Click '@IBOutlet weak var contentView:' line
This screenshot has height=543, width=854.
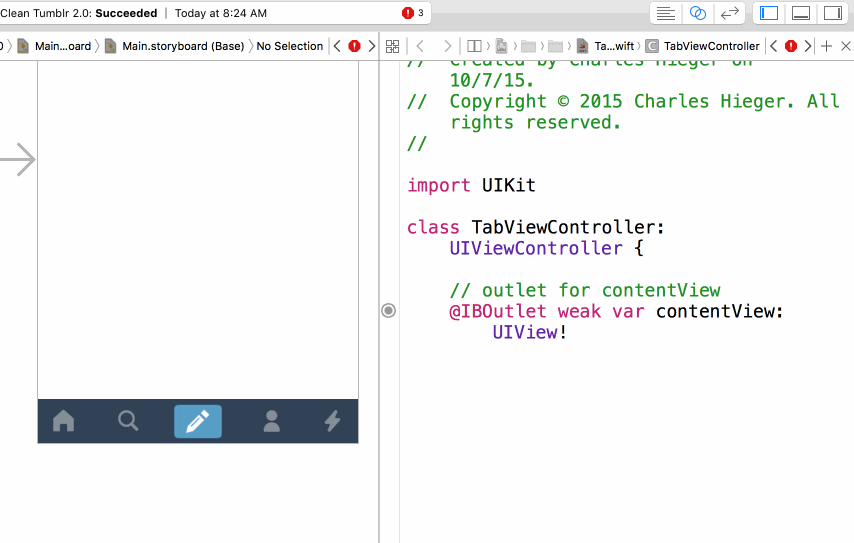[x=616, y=312]
